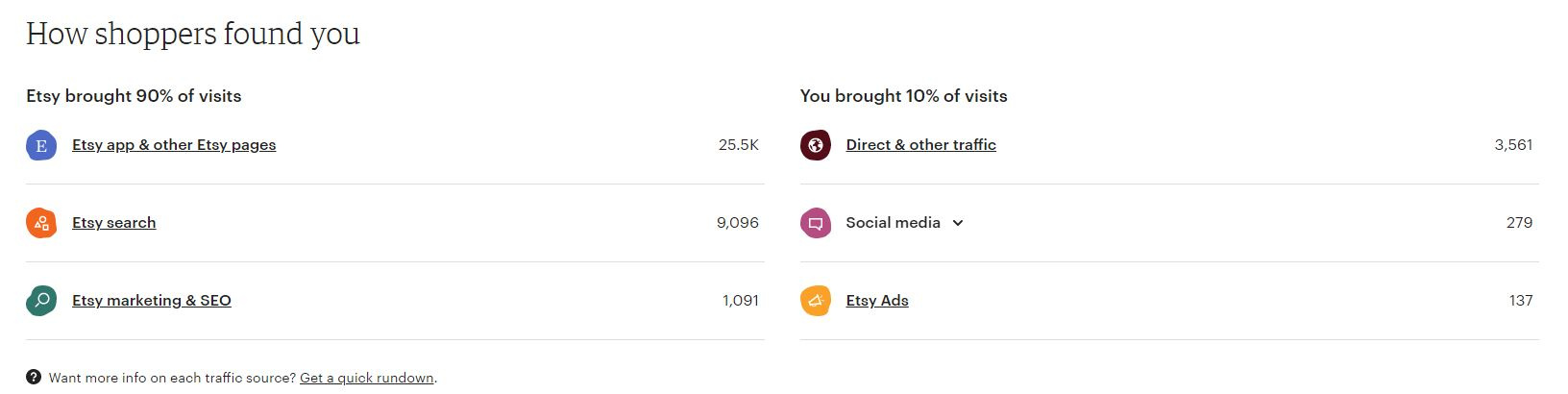Click the orange Etsy search shapes icon
The width and height of the screenshot is (1568, 394).
coord(41,223)
